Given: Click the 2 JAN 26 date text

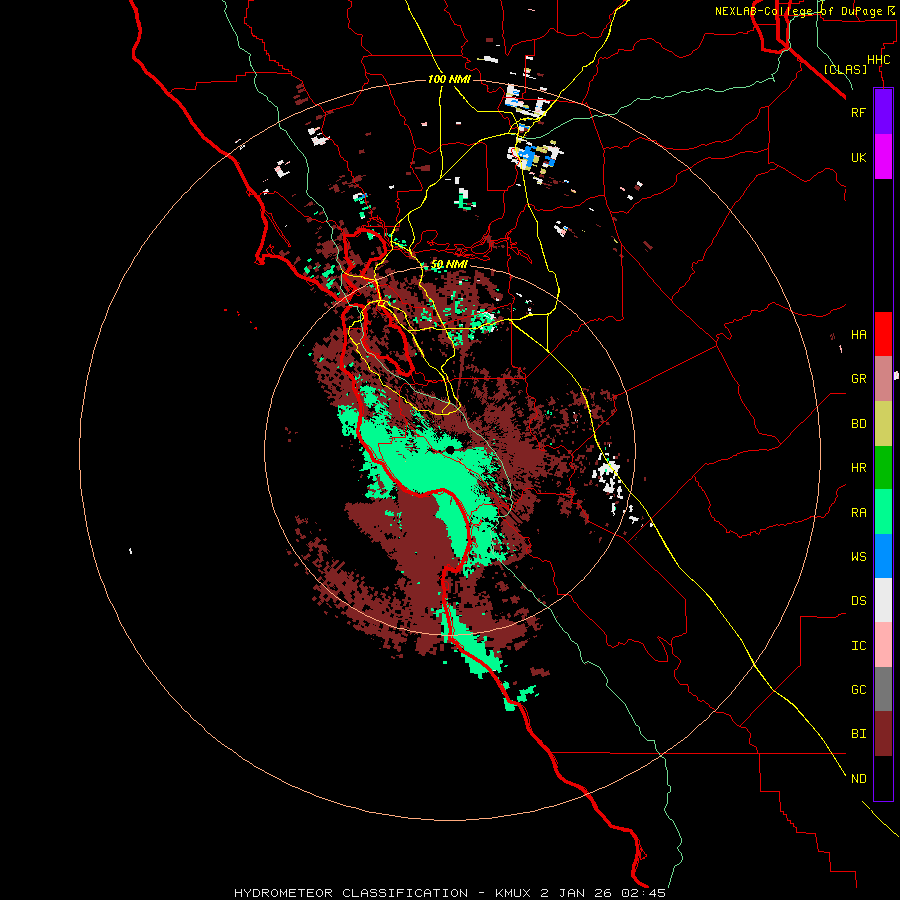Looking at the screenshot, I should [575, 893].
